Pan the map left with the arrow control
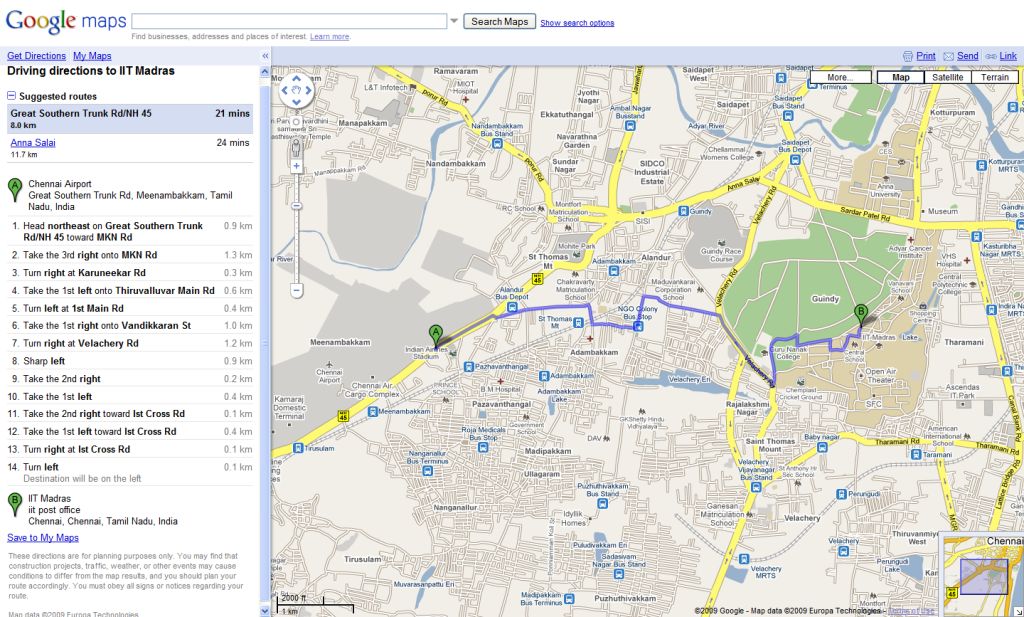 click(285, 90)
